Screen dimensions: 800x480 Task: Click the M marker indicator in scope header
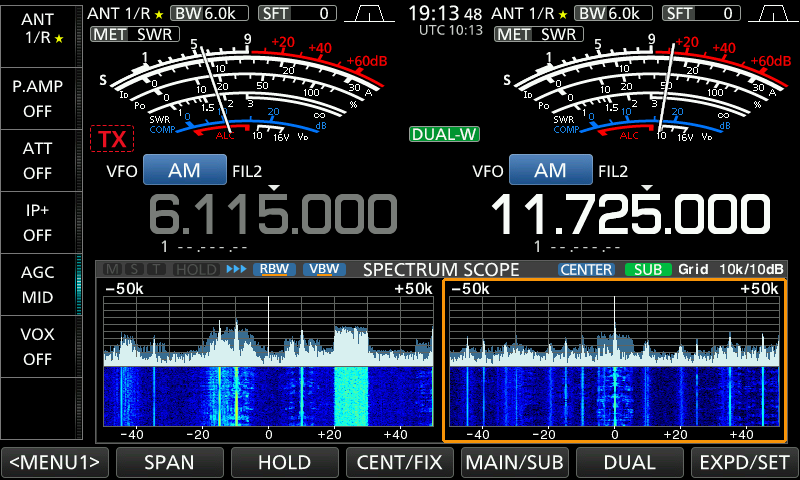pyautogui.click(x=113, y=269)
